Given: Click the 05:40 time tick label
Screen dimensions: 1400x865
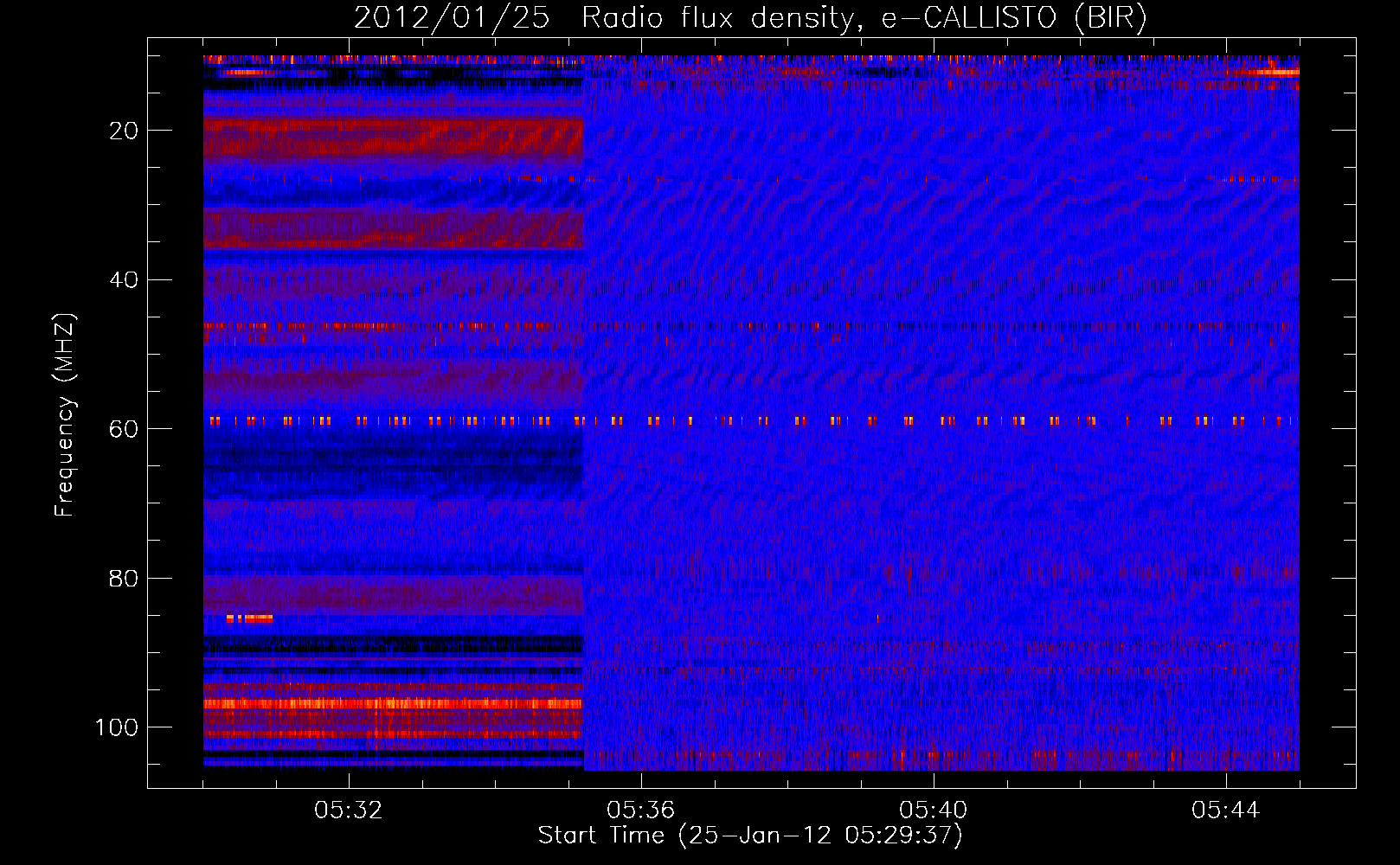Looking at the screenshot, I should point(933,811).
